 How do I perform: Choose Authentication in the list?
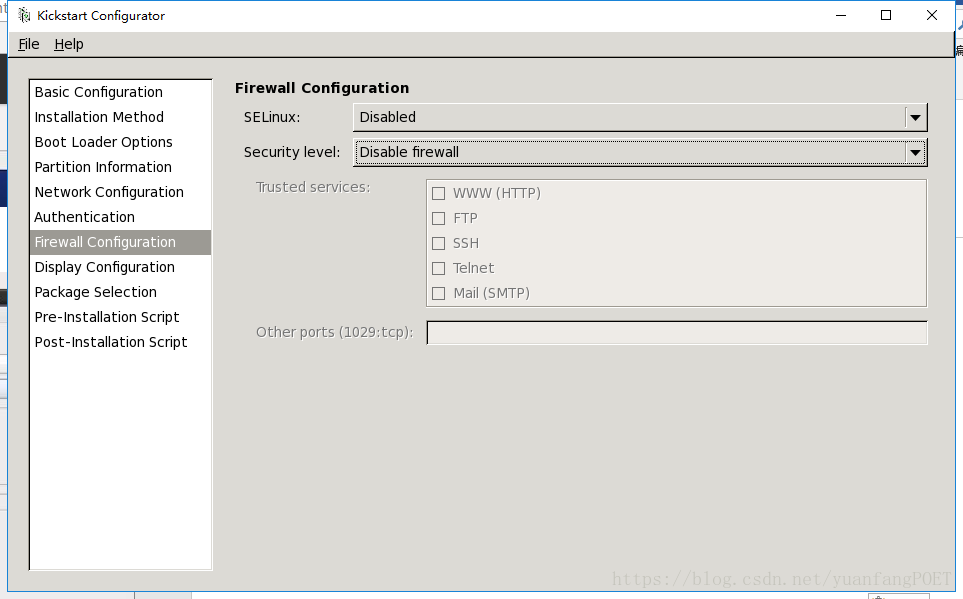[x=120, y=217]
